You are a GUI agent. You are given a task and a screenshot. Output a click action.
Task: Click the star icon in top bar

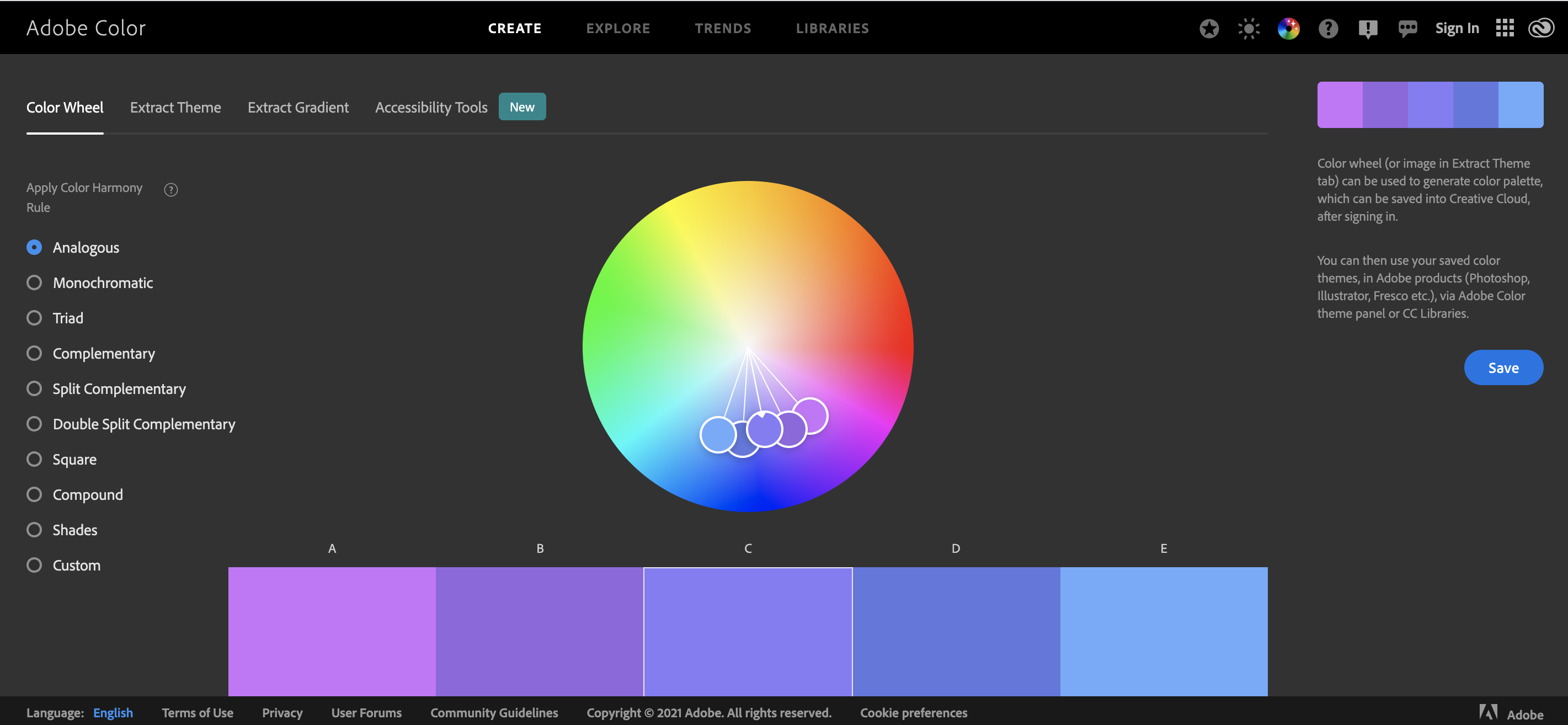(x=1209, y=29)
